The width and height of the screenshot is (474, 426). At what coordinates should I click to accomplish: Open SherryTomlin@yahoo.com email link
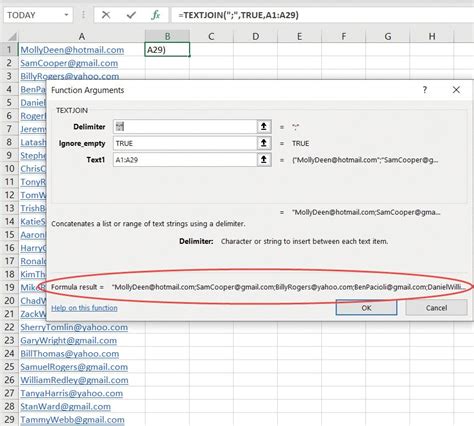[x=74, y=327]
